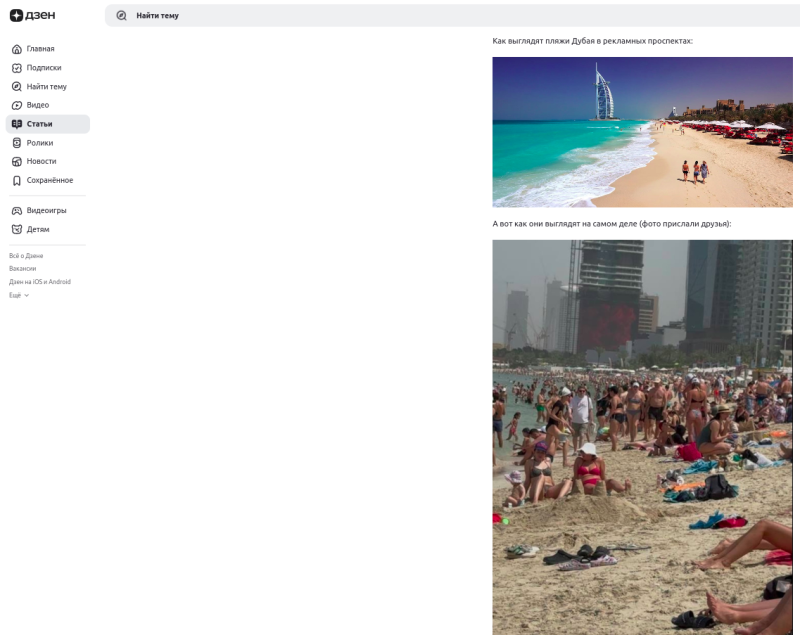This screenshot has width=800, height=635.
Task: Click the Сохранённое bookmark icon
Action: 17,181
